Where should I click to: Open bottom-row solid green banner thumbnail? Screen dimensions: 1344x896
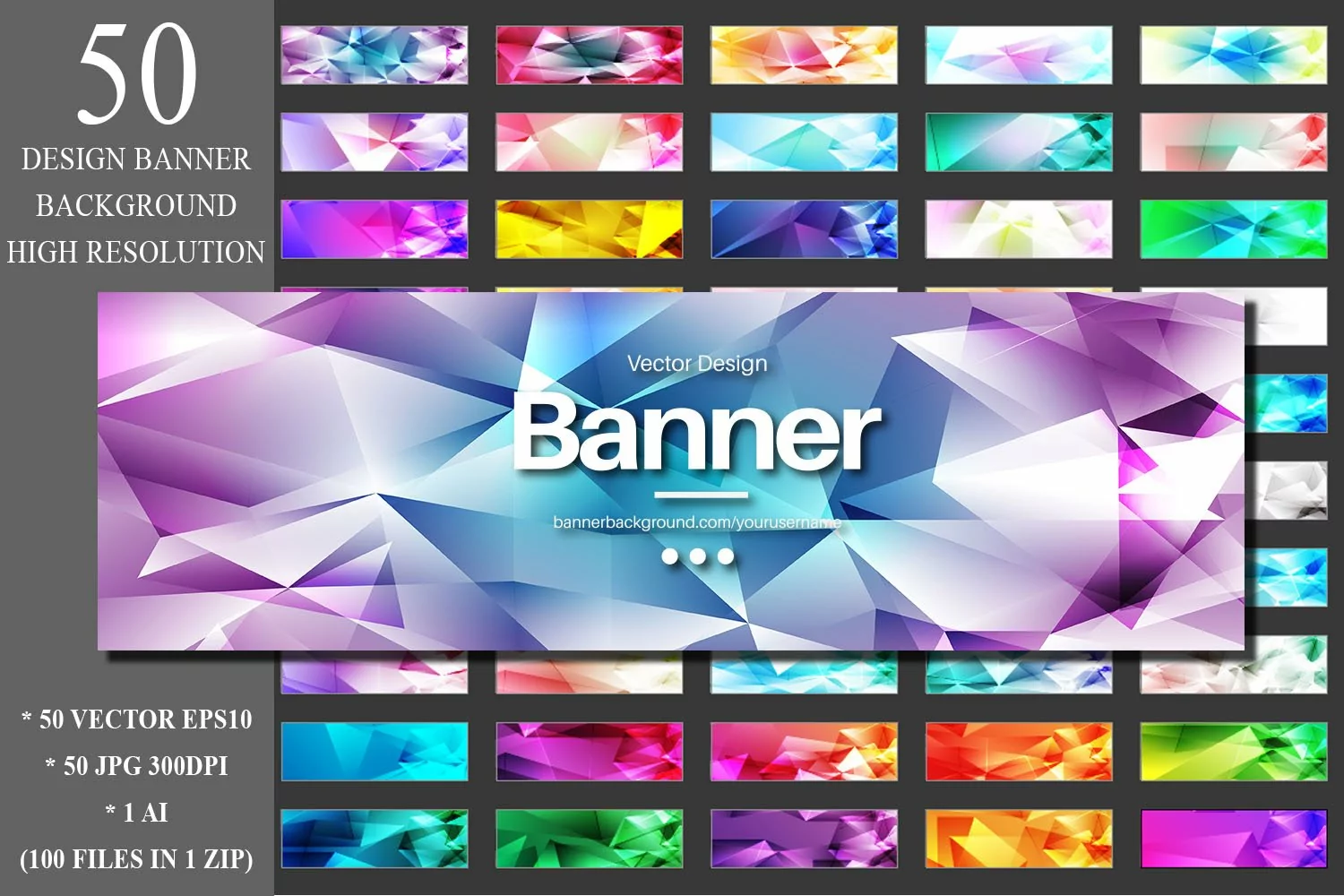[x=590, y=839]
